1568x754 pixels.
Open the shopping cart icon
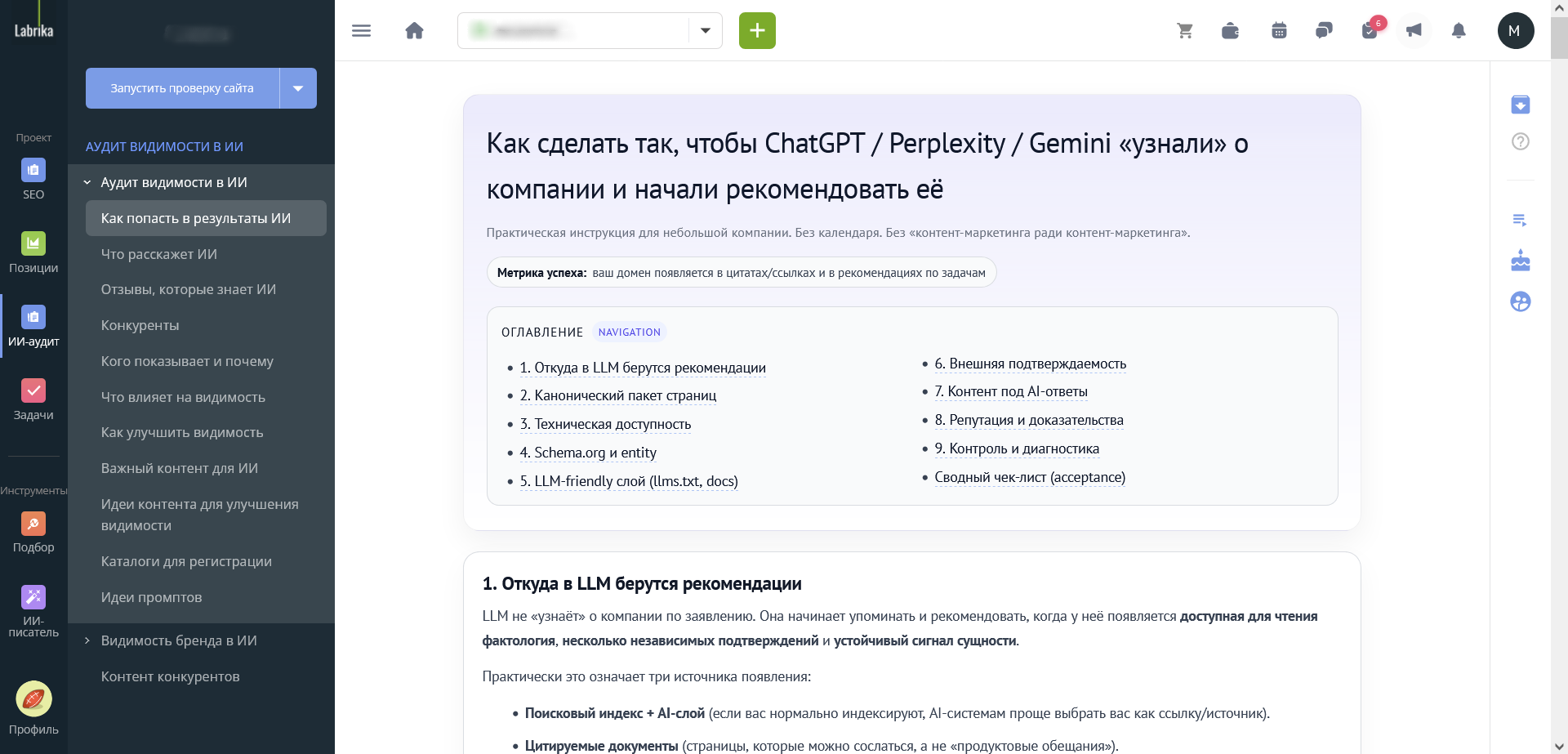click(1185, 31)
